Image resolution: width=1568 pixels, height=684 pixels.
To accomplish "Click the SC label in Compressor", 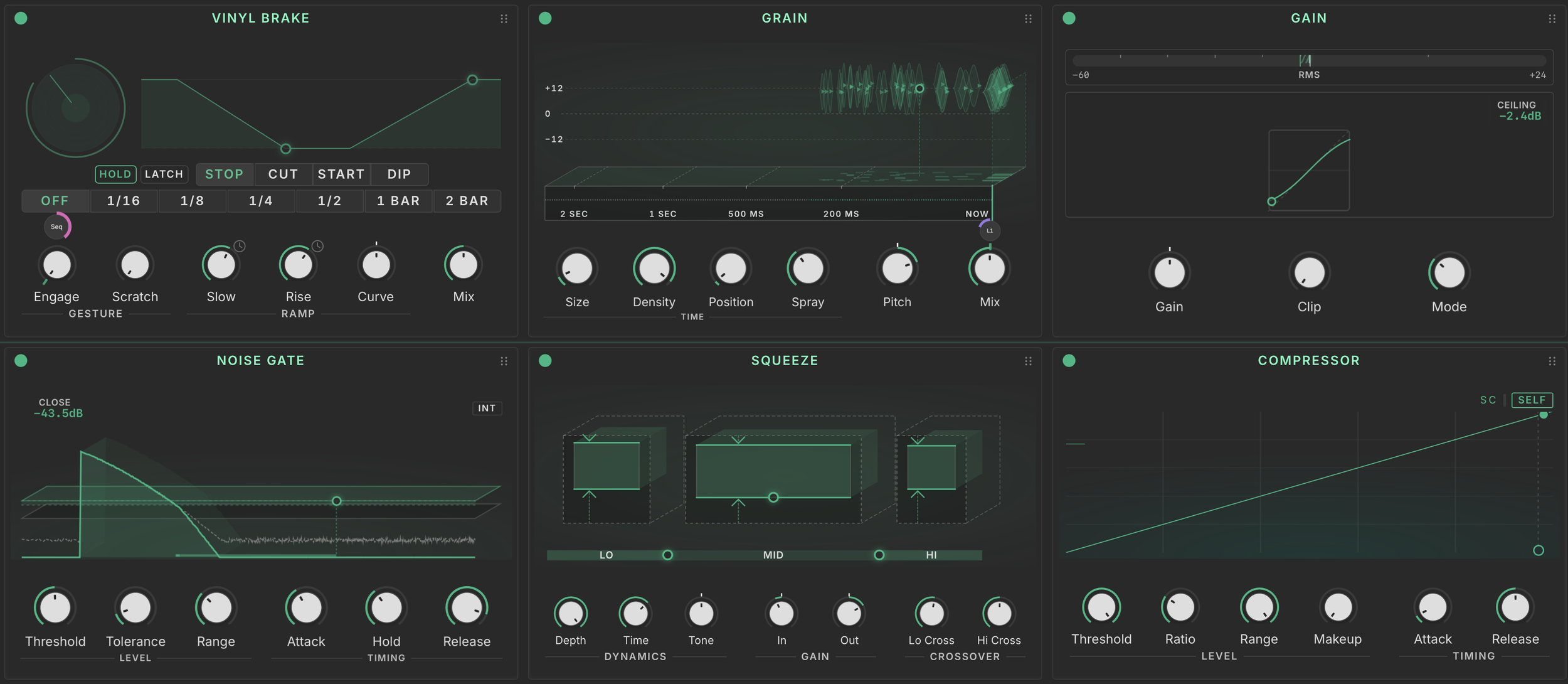I will tap(1488, 400).
